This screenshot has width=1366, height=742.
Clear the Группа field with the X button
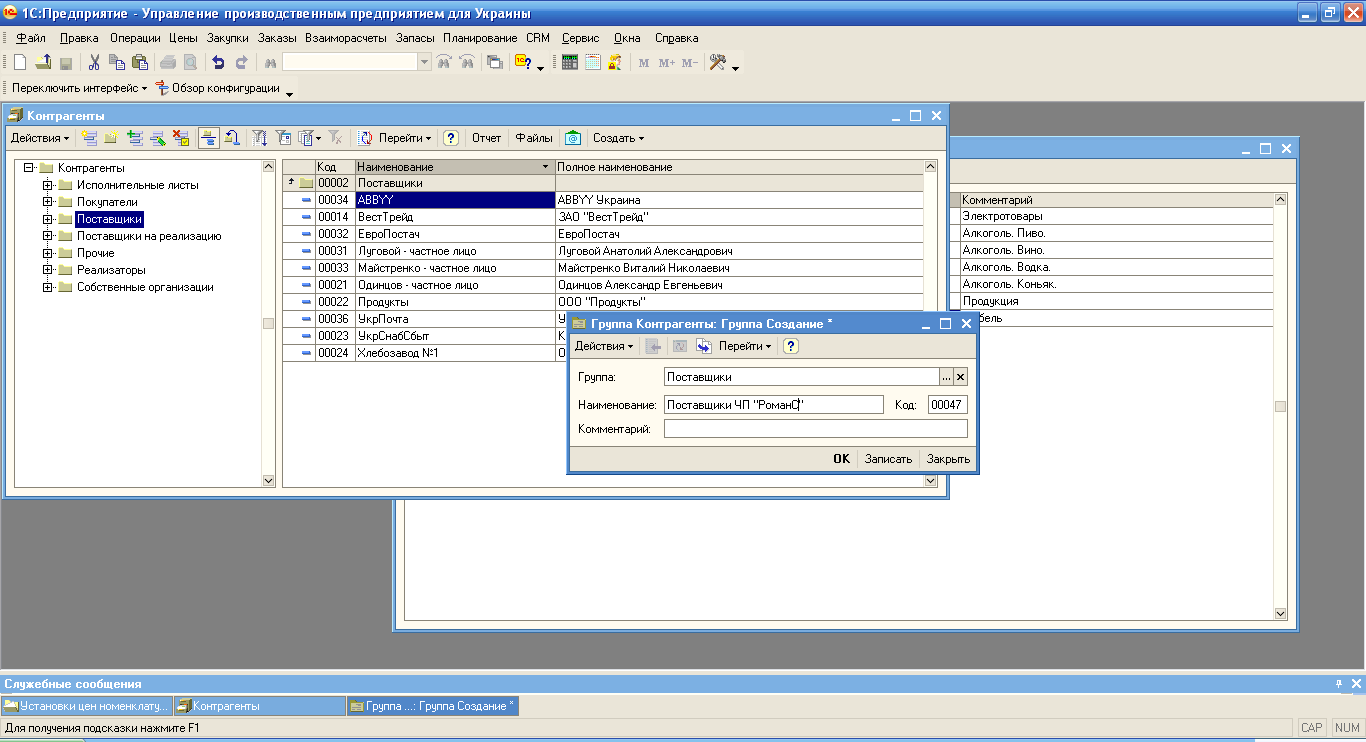(960, 377)
